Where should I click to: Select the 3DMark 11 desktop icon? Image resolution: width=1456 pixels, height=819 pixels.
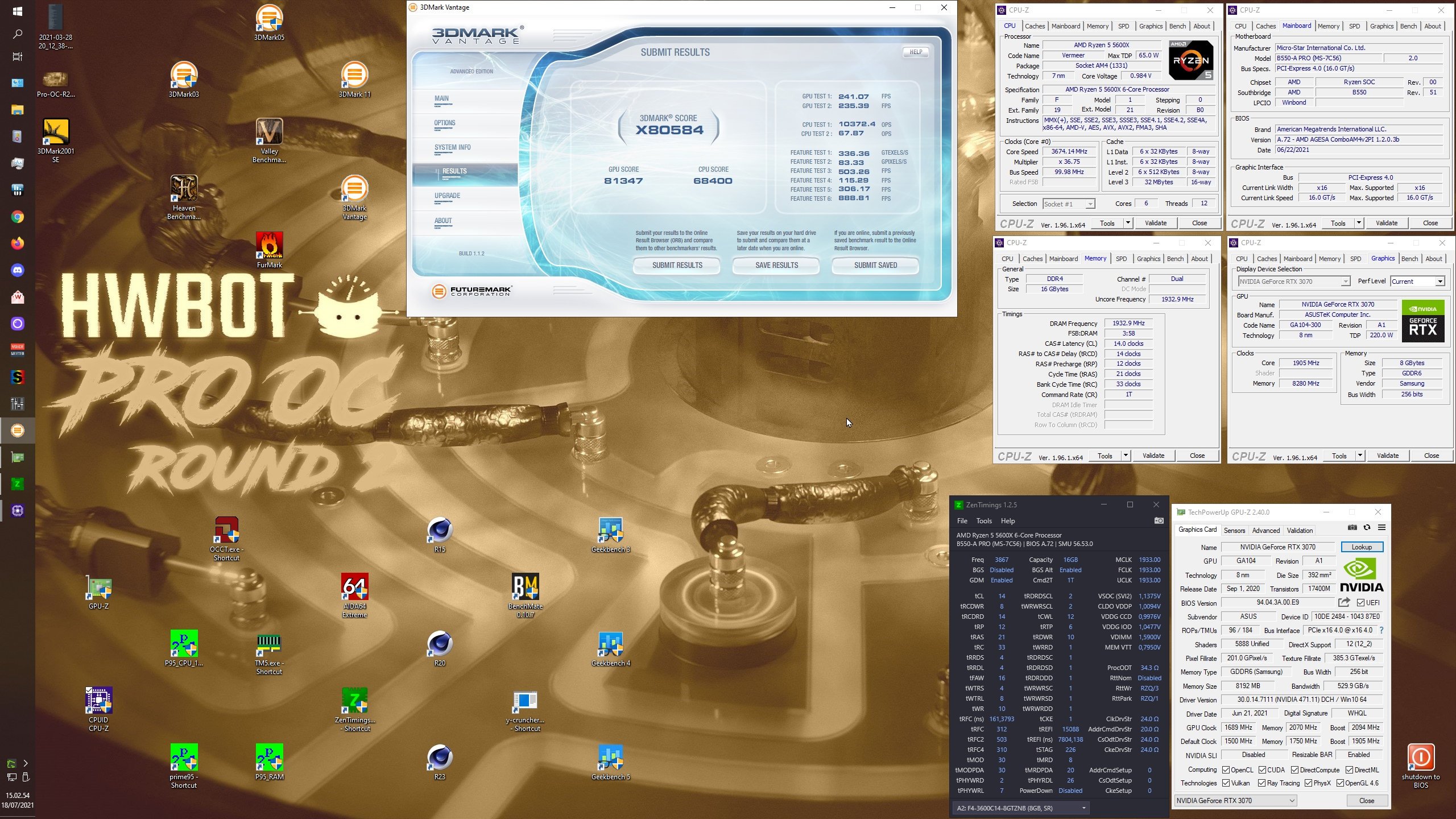[x=354, y=80]
